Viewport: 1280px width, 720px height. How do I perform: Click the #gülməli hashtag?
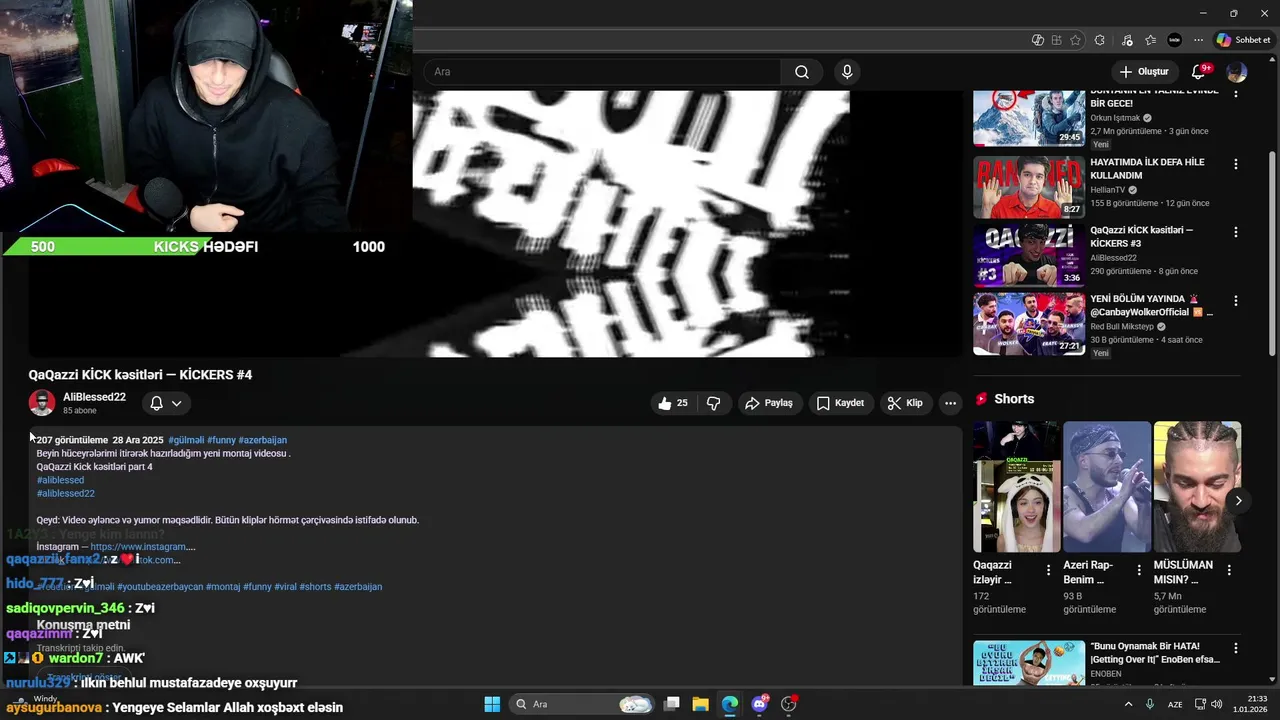(x=186, y=440)
